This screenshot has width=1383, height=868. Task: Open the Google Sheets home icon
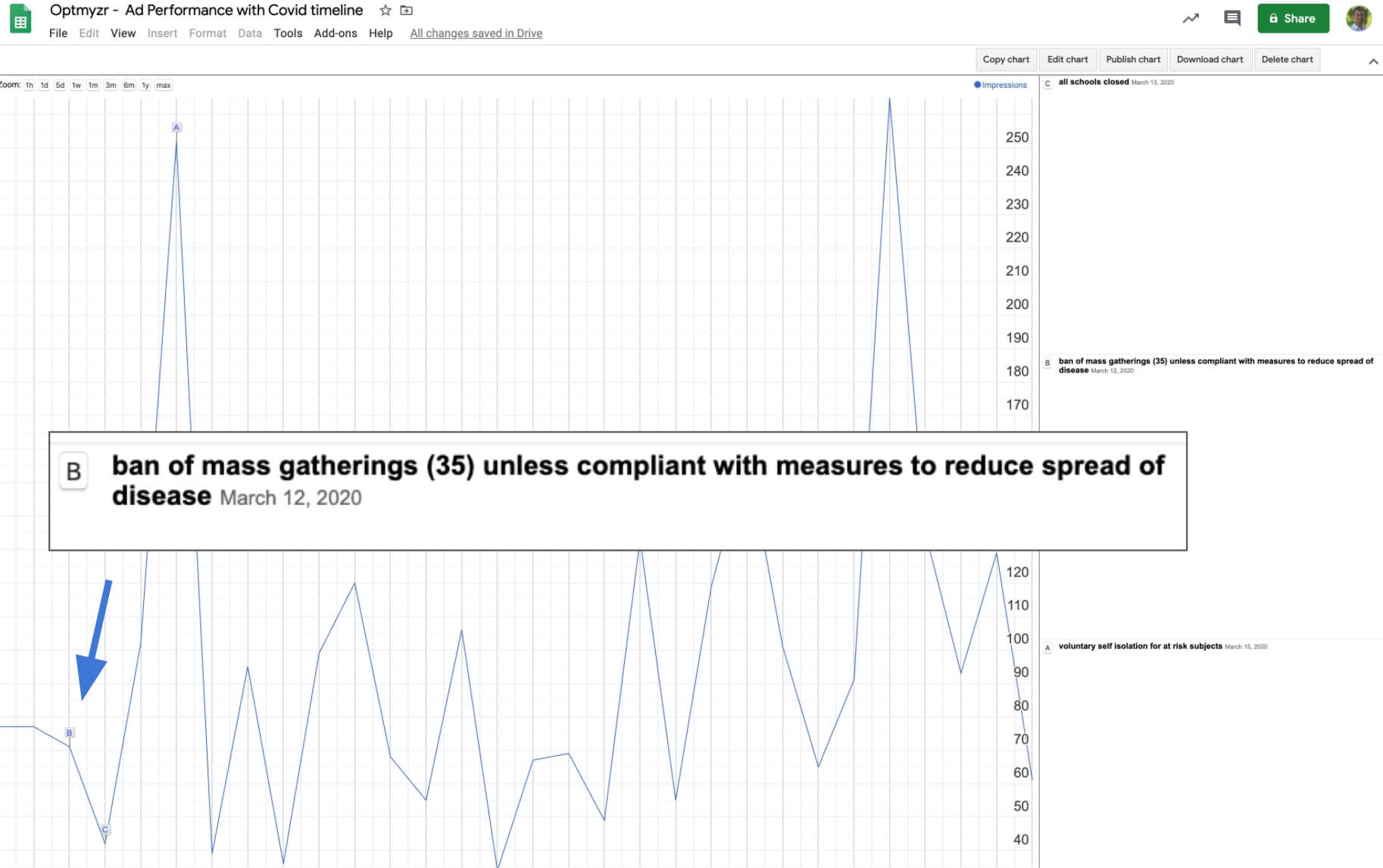(20, 20)
